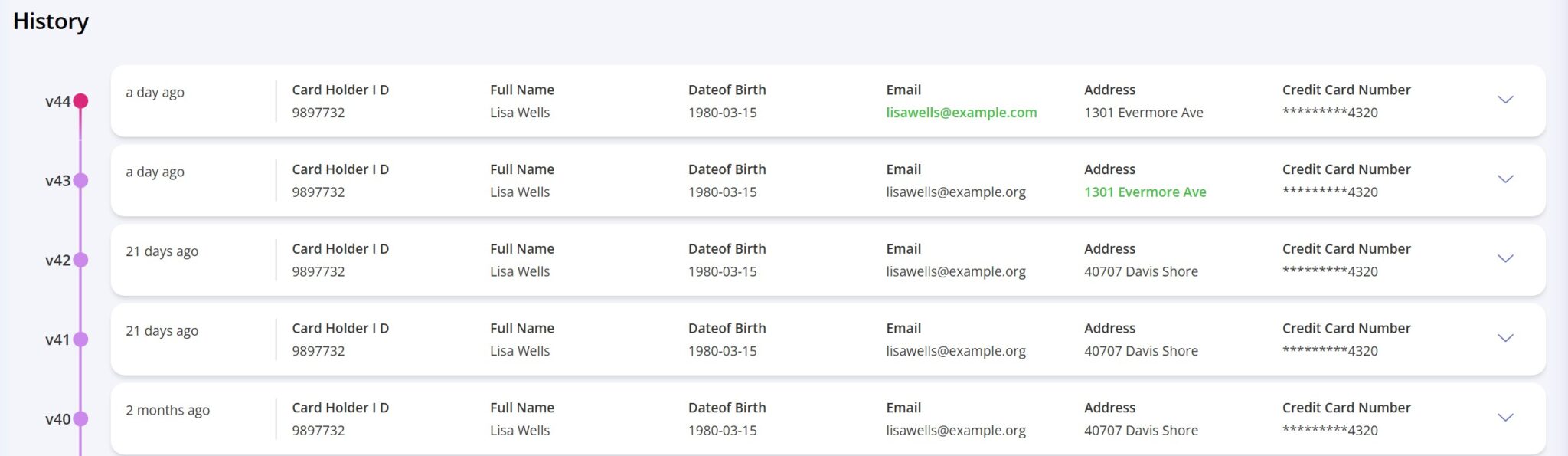1568x456 pixels.
Task: Expand the v43 history entry chevron
Action: coord(1504,179)
